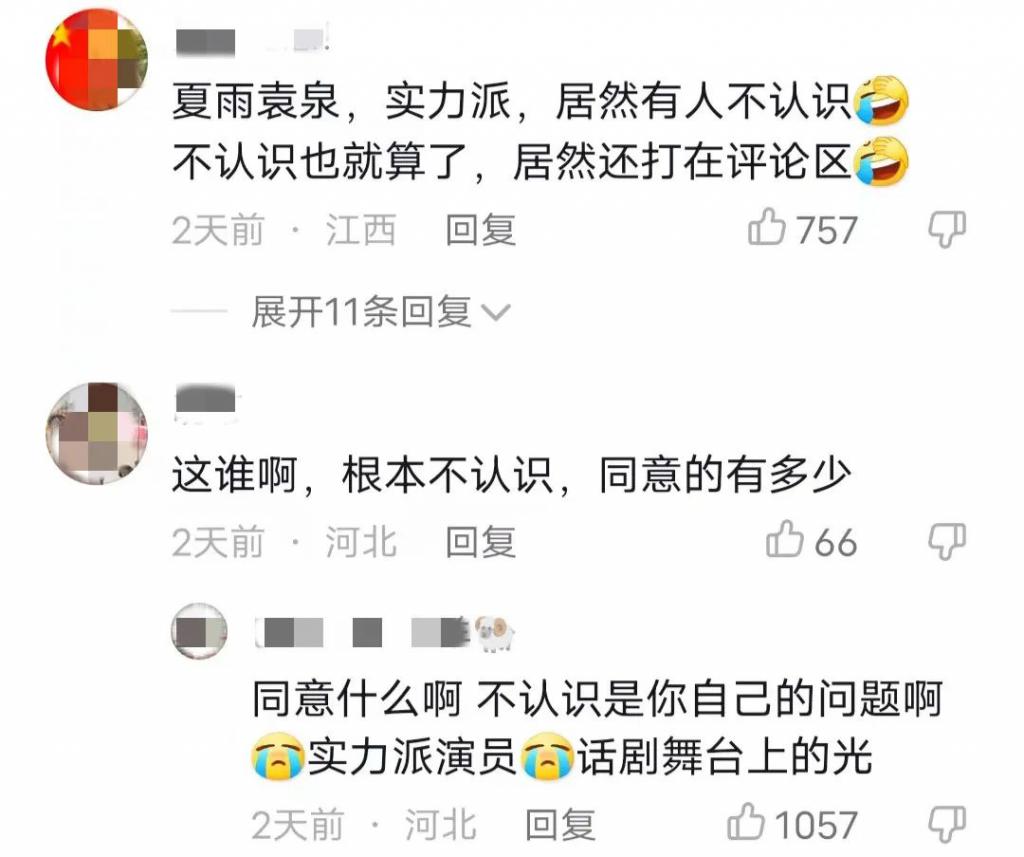The width and height of the screenshot is (1024, 857).
Task: Select the text 这谁啊，根本不认识
Action: [x=363, y=476]
